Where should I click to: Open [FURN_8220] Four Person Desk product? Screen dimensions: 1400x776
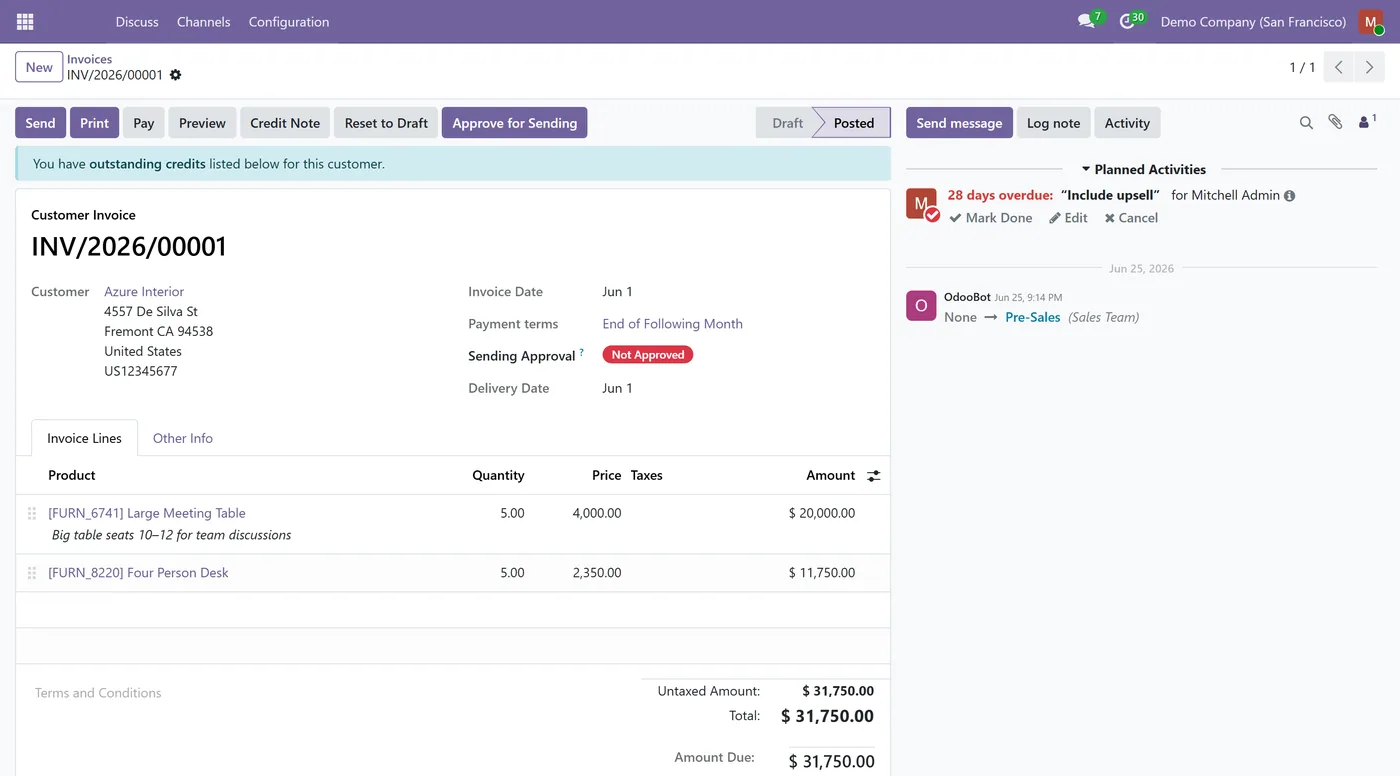click(x=138, y=573)
